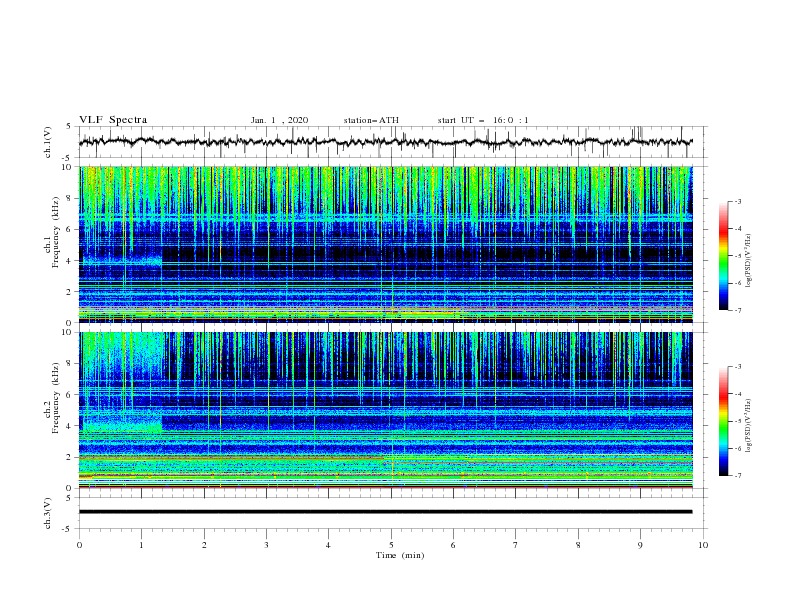Click the ch.1 spectrogram color bar
Screen dimensions: 792x612
coord(723,256)
